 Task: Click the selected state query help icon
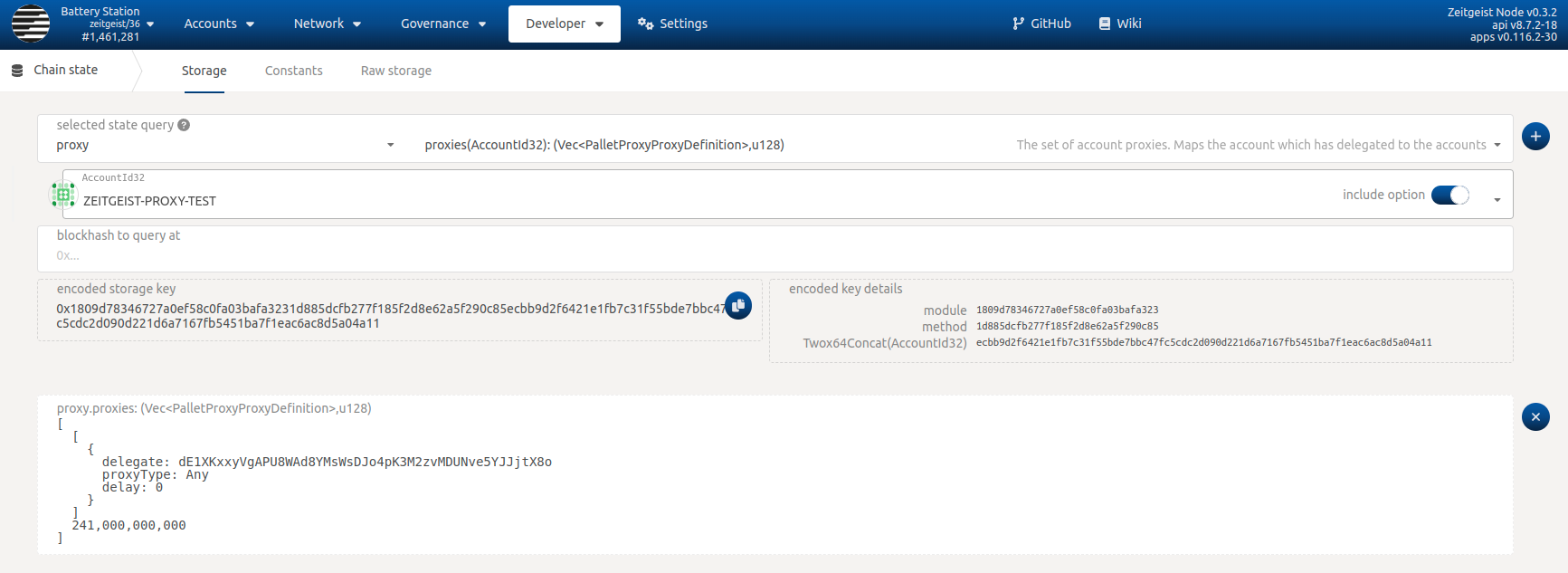click(184, 125)
